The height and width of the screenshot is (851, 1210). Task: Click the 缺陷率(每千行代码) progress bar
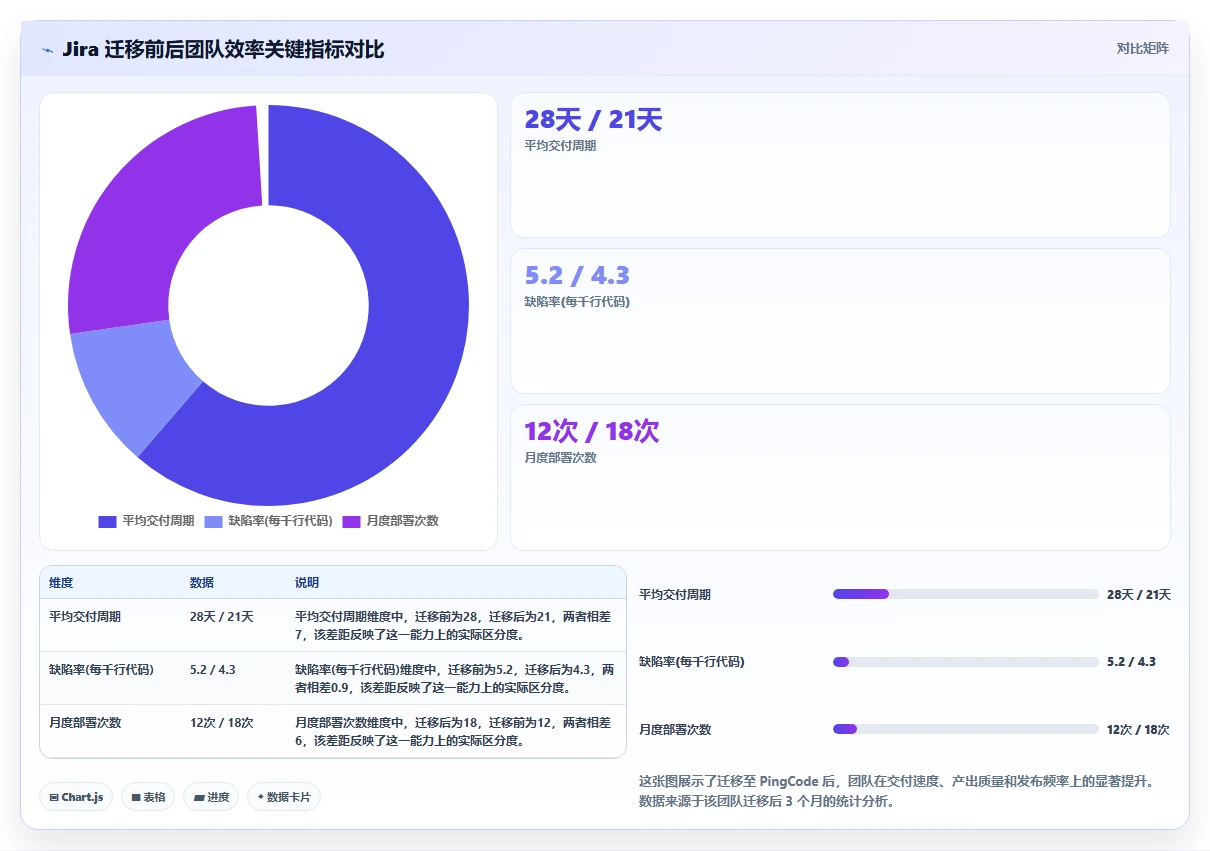(965, 662)
